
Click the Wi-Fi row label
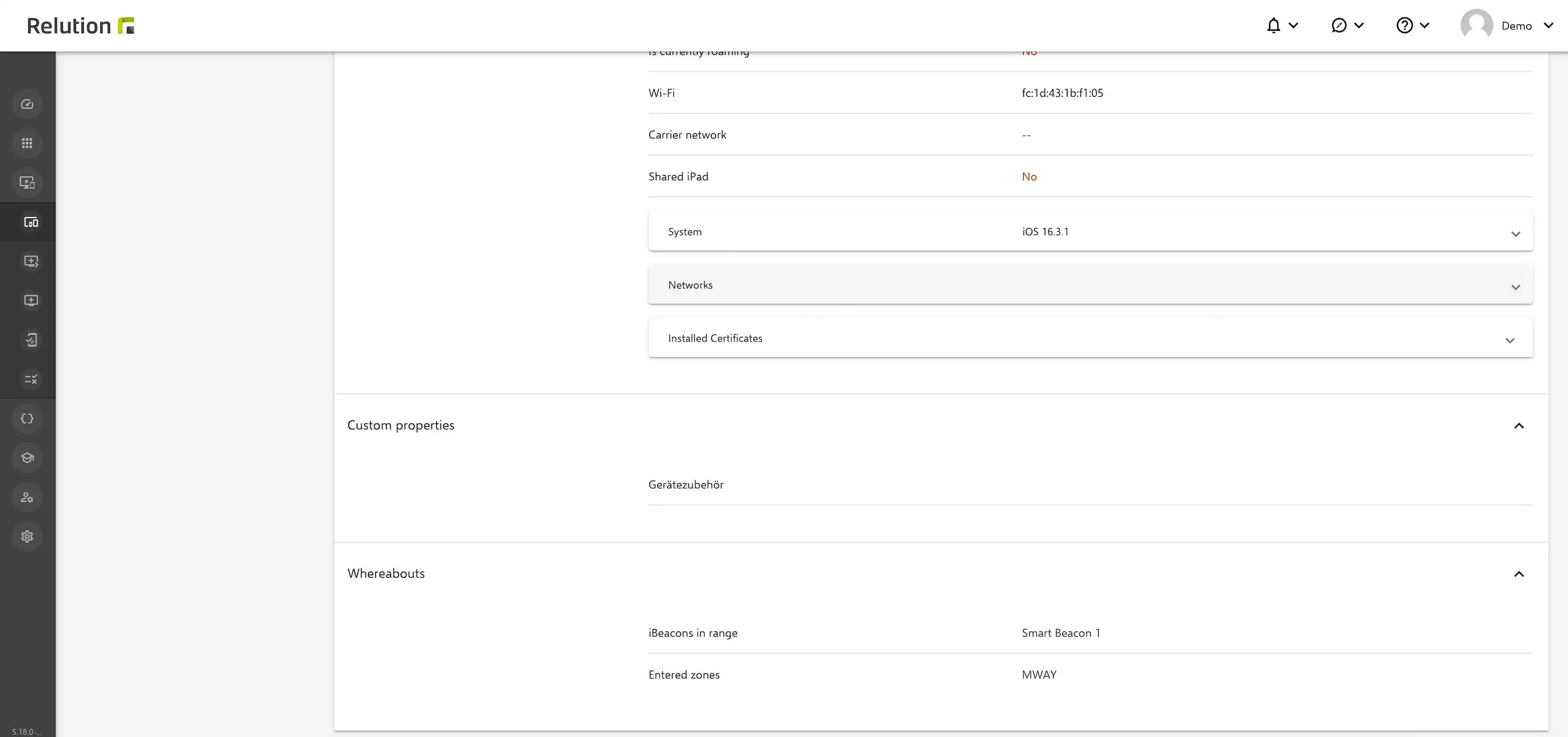(x=662, y=93)
